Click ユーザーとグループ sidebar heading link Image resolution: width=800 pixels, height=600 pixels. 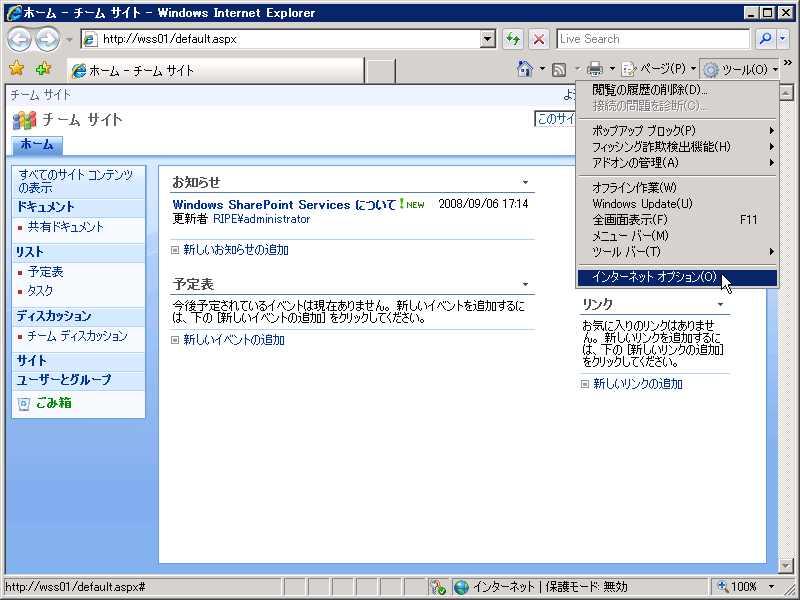click(64, 380)
